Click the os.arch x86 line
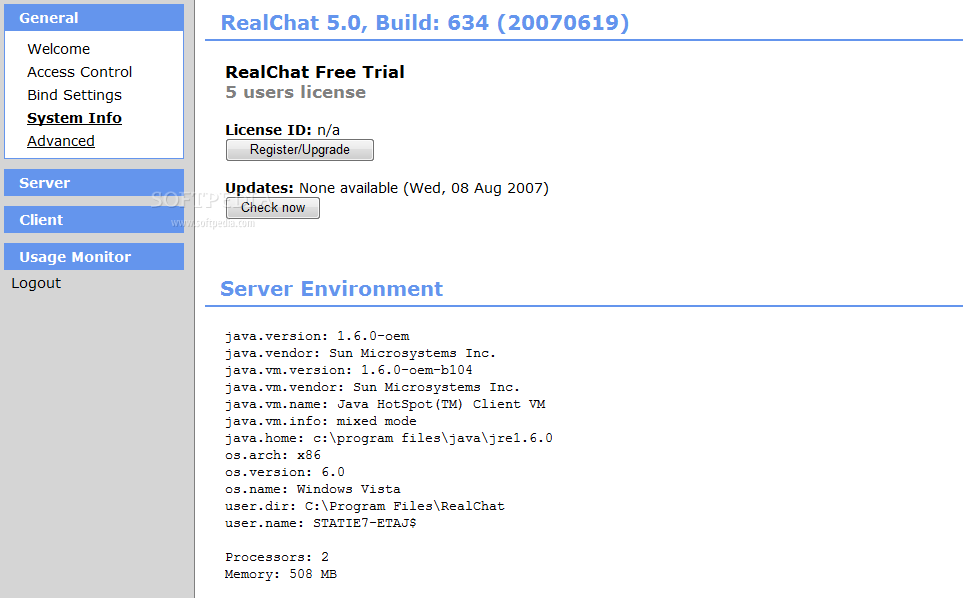The image size is (968, 598). coord(273,455)
